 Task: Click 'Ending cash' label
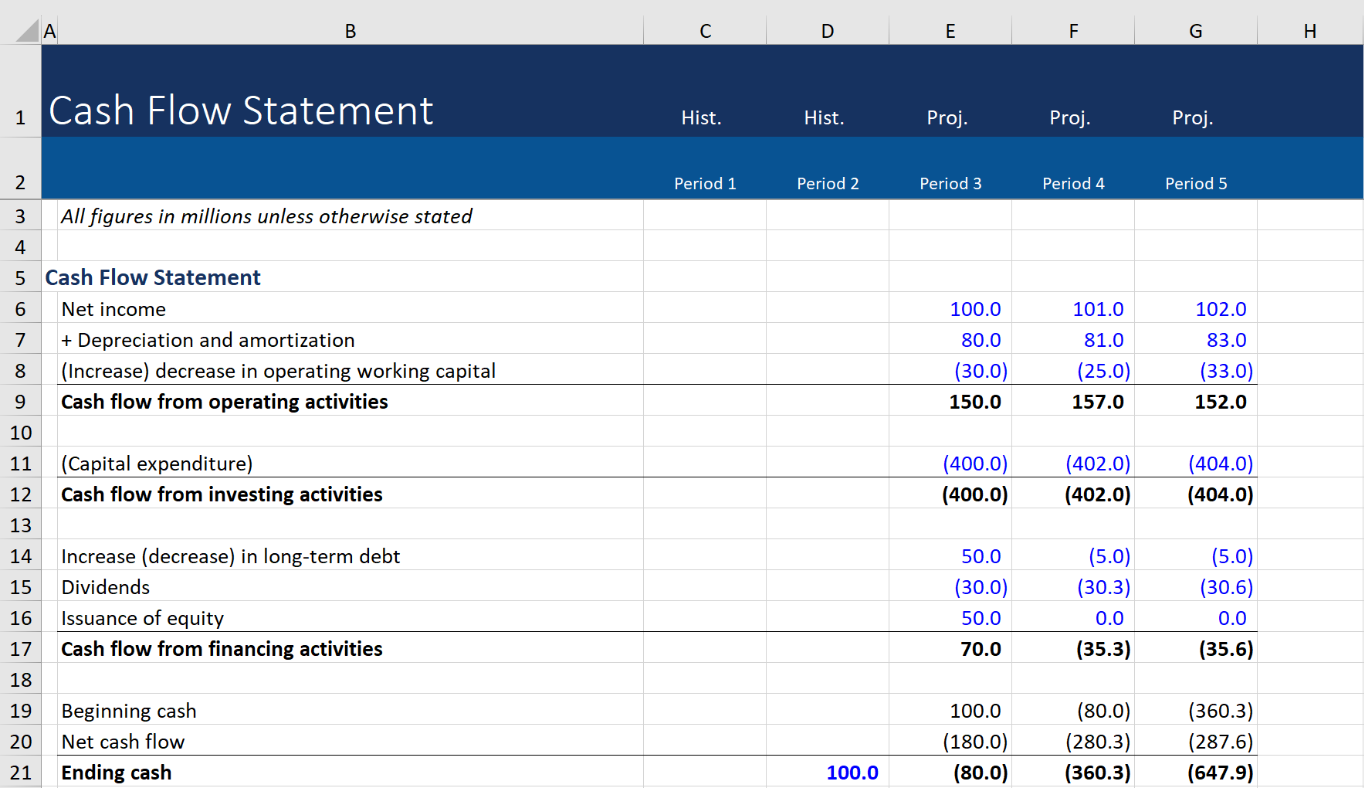click(x=117, y=773)
